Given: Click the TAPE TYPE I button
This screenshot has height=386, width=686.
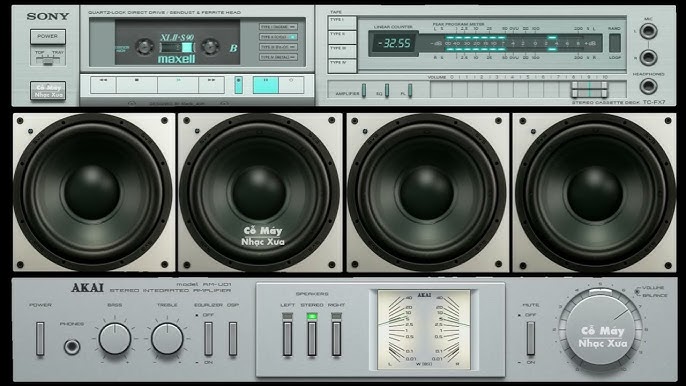Looking at the screenshot, I should click(342, 23).
